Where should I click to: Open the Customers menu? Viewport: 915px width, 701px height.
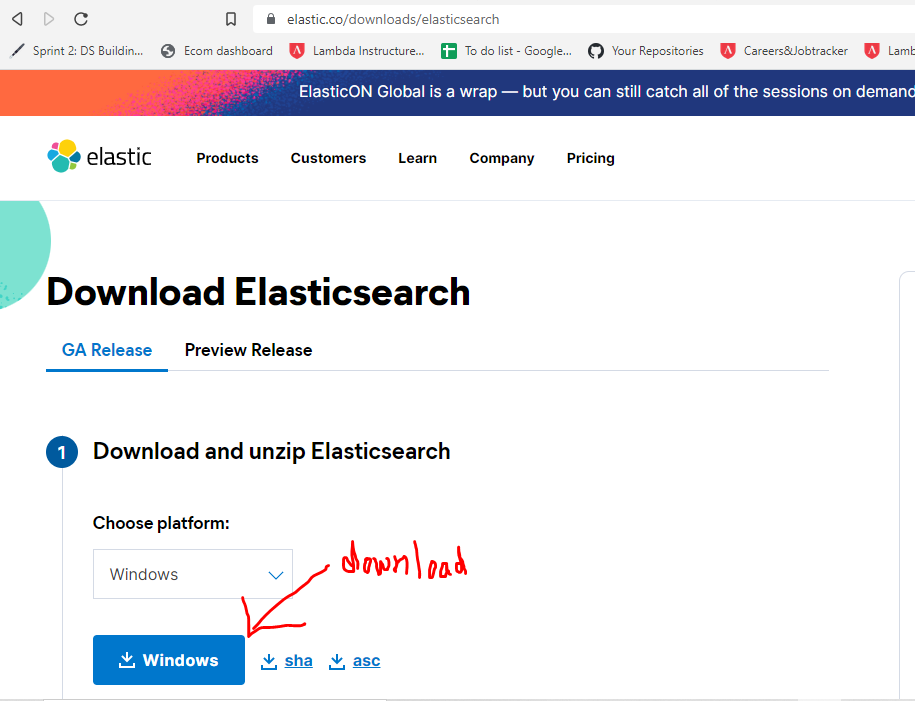coord(328,158)
